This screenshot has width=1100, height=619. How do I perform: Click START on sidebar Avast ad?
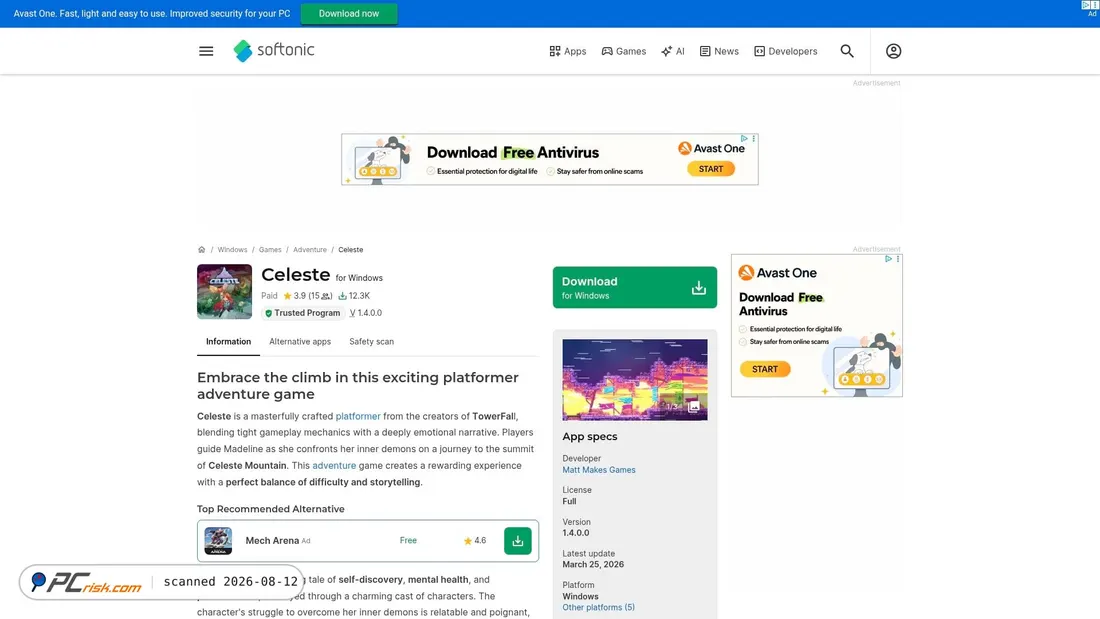coord(765,369)
